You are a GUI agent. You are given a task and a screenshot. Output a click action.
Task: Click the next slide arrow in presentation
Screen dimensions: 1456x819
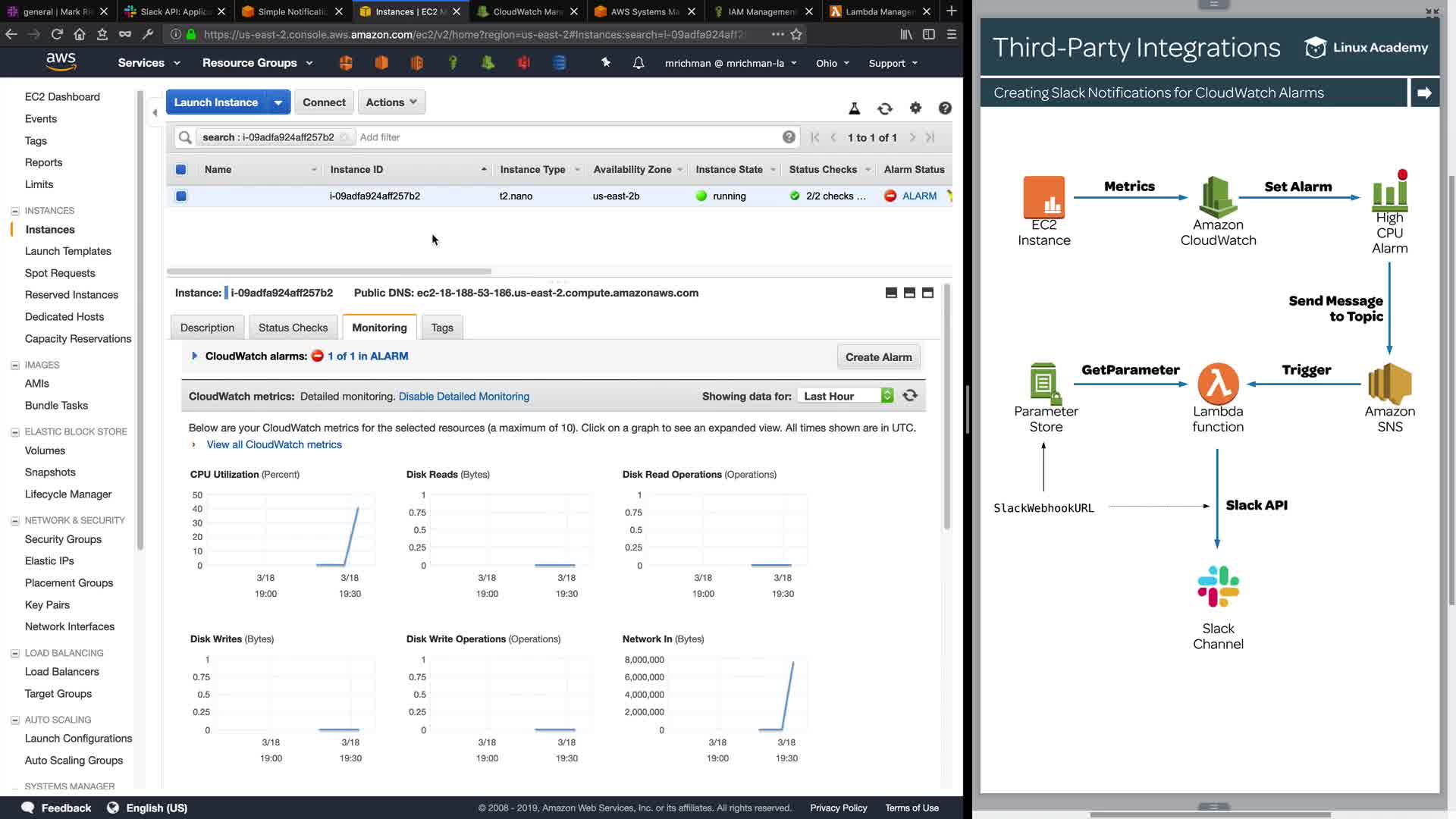click(1424, 93)
